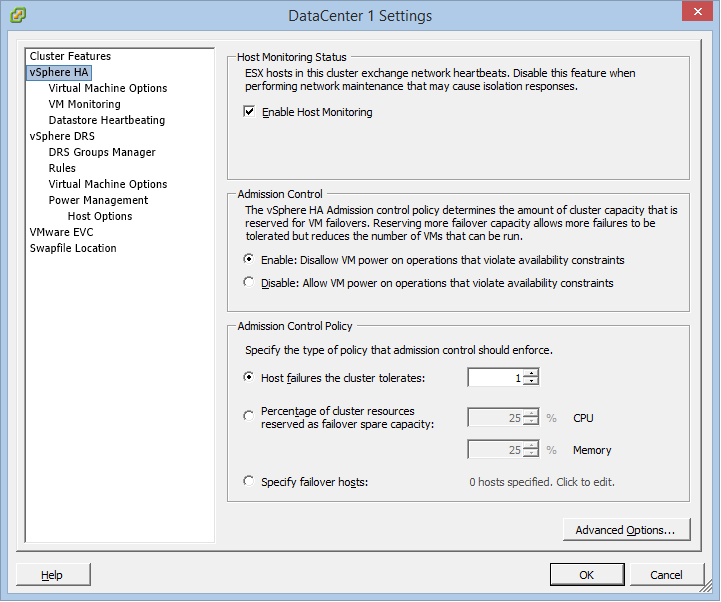The width and height of the screenshot is (721, 602).
Task: Select Cluster Features in the settings tree
Action: [x=70, y=56]
